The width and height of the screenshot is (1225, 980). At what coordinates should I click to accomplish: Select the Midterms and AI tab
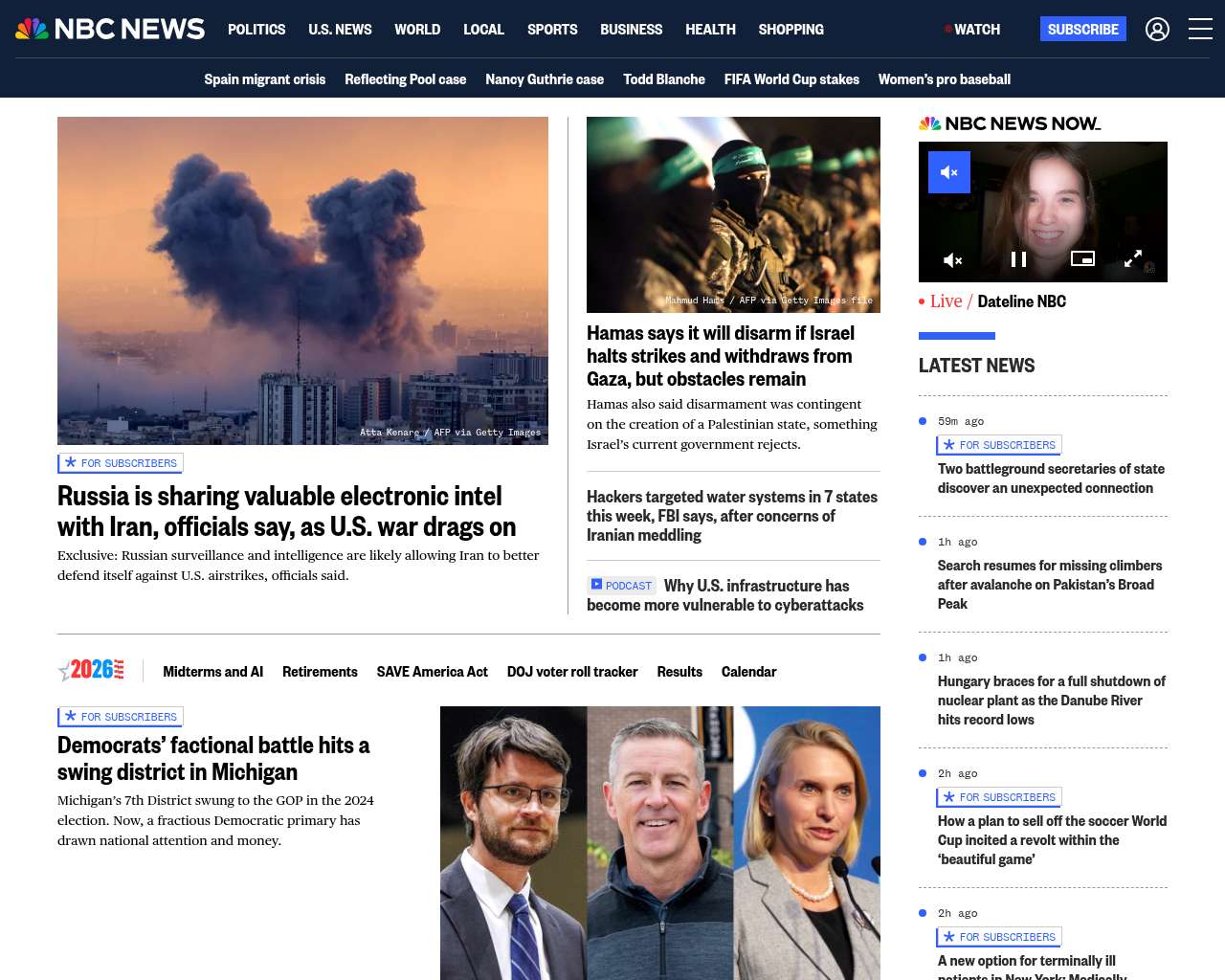point(212,672)
